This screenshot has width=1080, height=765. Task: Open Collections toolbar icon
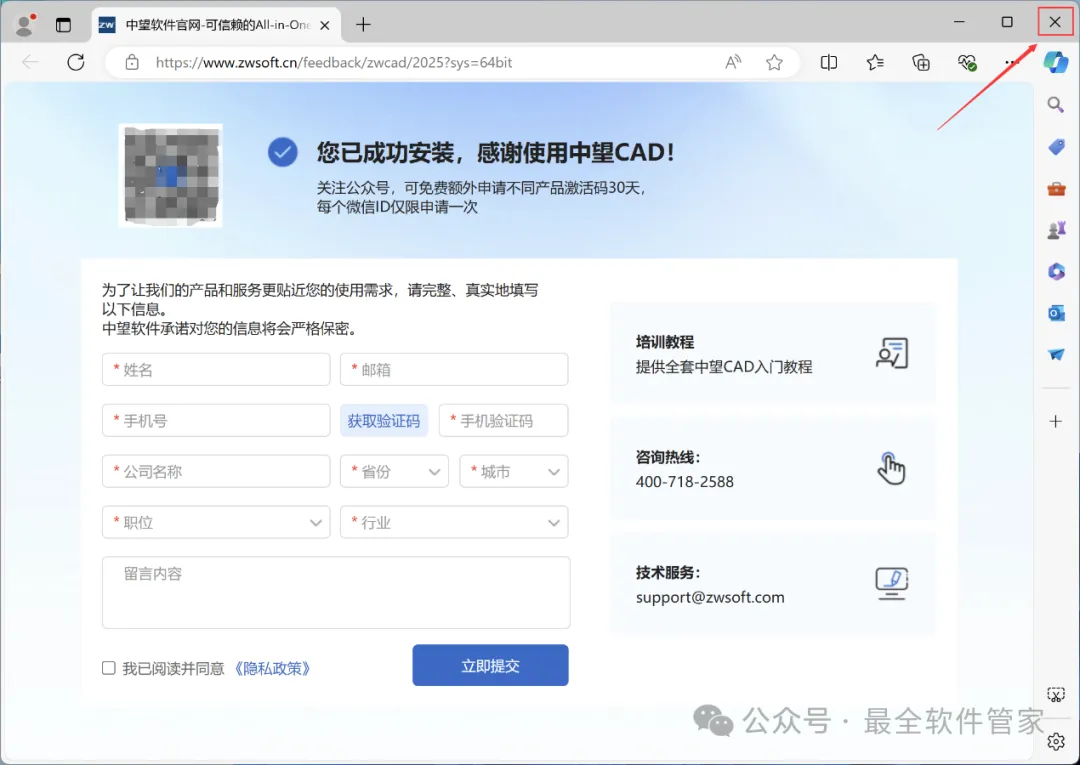coord(921,63)
